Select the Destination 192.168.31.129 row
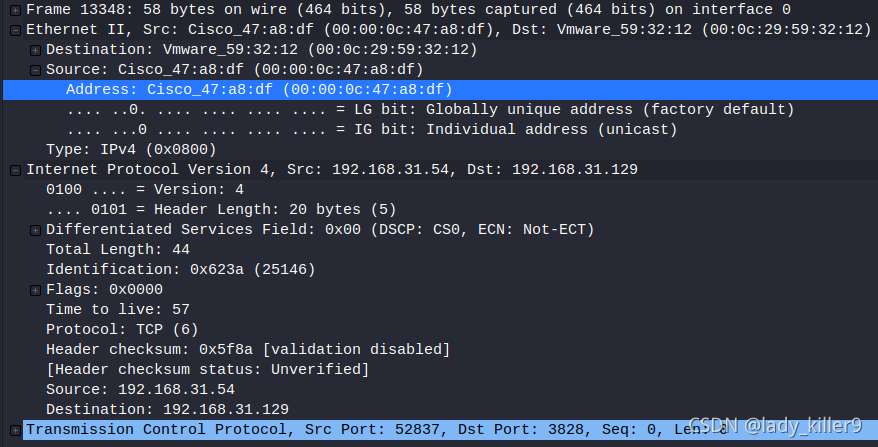Viewport: 878px width, 447px height. pyautogui.click(x=440, y=409)
